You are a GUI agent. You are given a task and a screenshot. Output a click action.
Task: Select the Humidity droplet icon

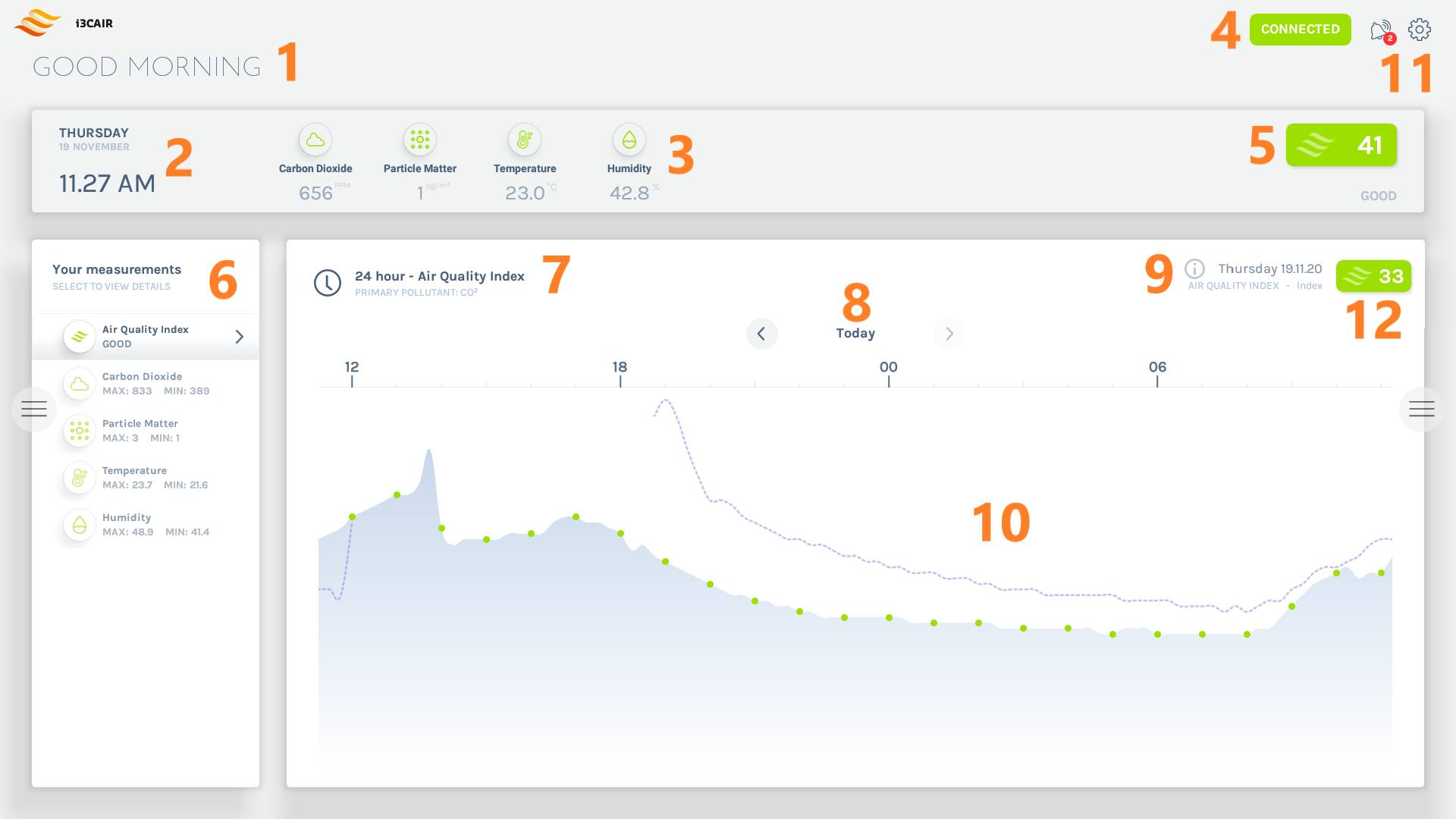click(x=629, y=140)
